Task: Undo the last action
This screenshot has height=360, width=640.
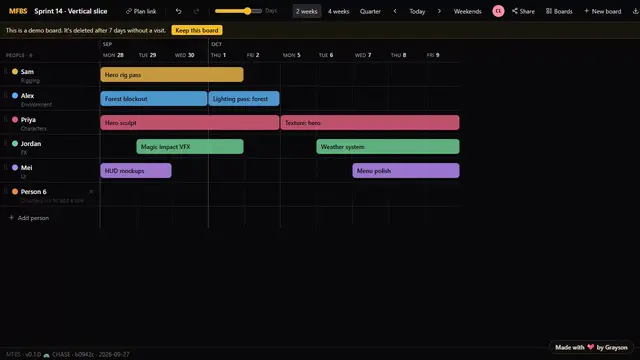Action: click(178, 11)
